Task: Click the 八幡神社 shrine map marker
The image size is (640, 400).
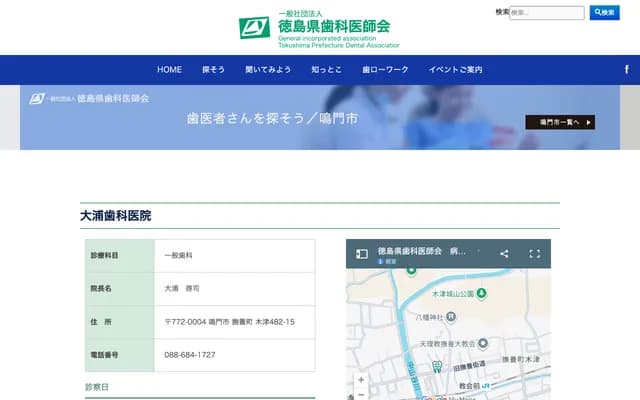Action: pyautogui.click(x=451, y=316)
